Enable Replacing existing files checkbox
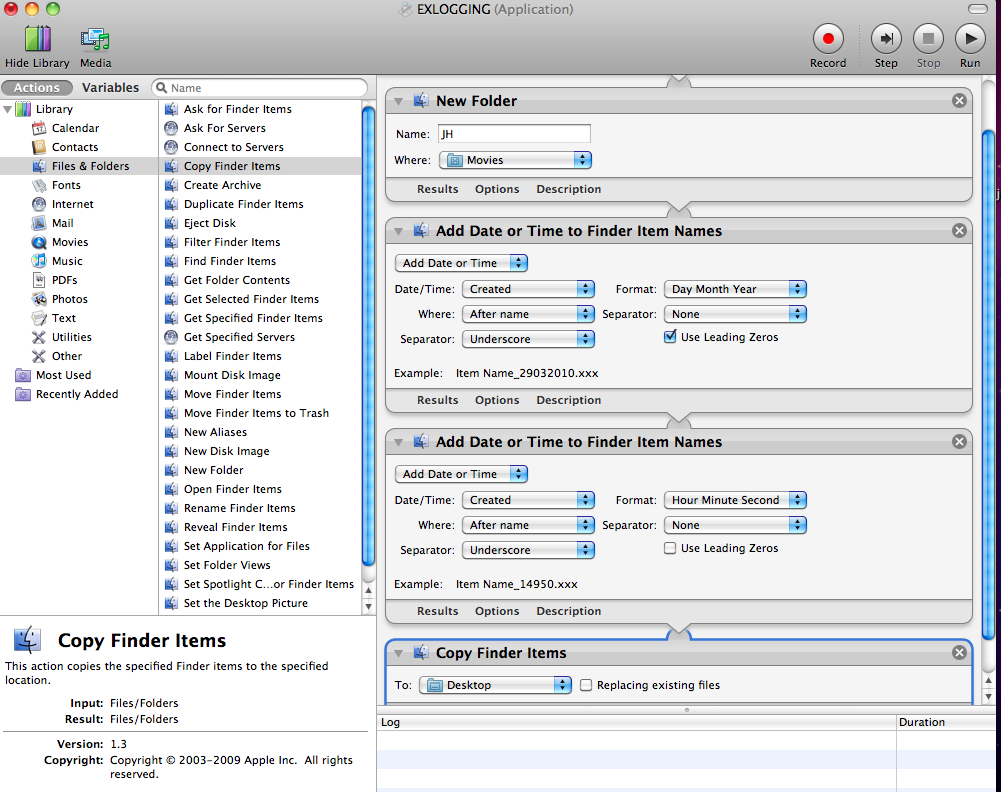The width and height of the screenshot is (1001, 792). [x=585, y=685]
